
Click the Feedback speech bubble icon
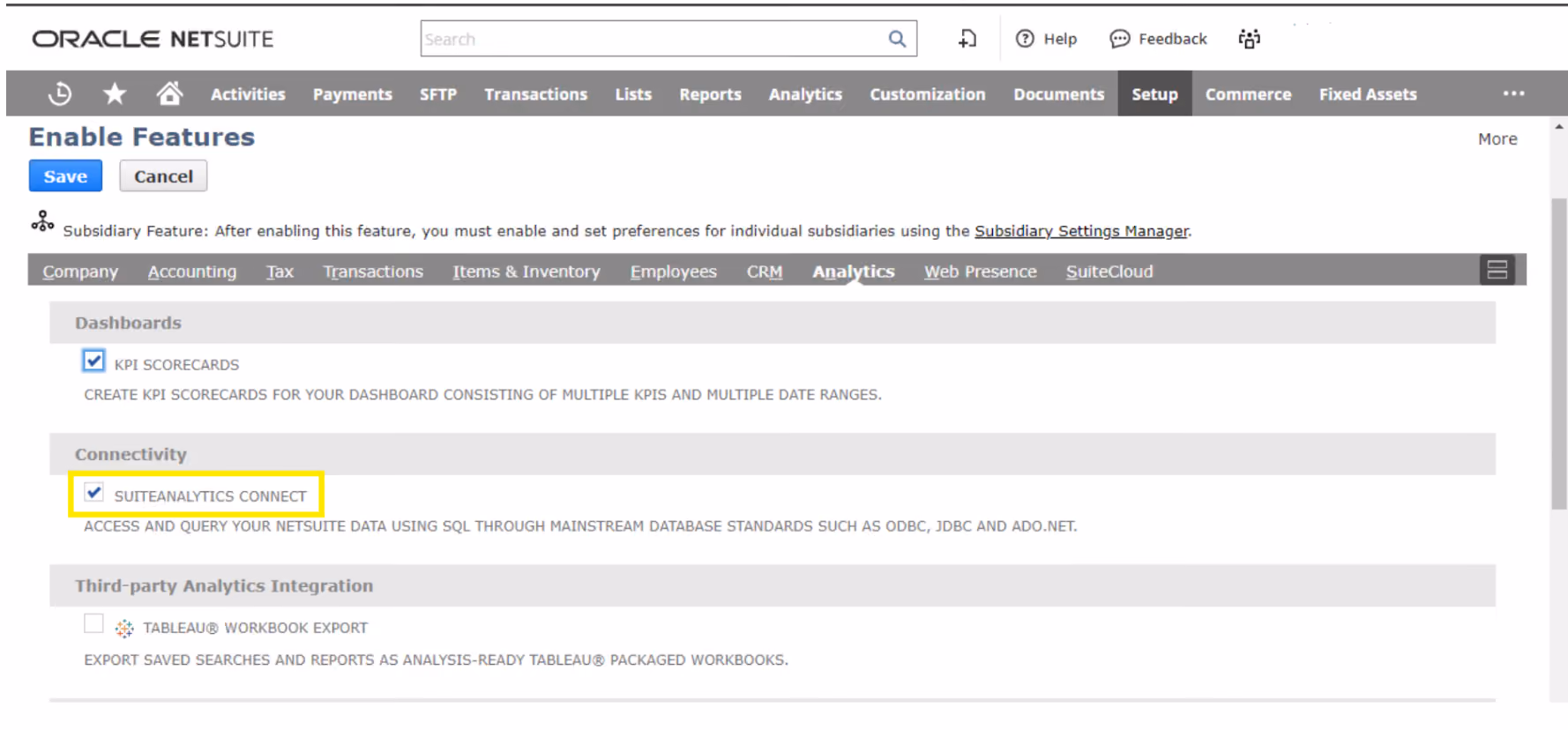tap(1120, 39)
